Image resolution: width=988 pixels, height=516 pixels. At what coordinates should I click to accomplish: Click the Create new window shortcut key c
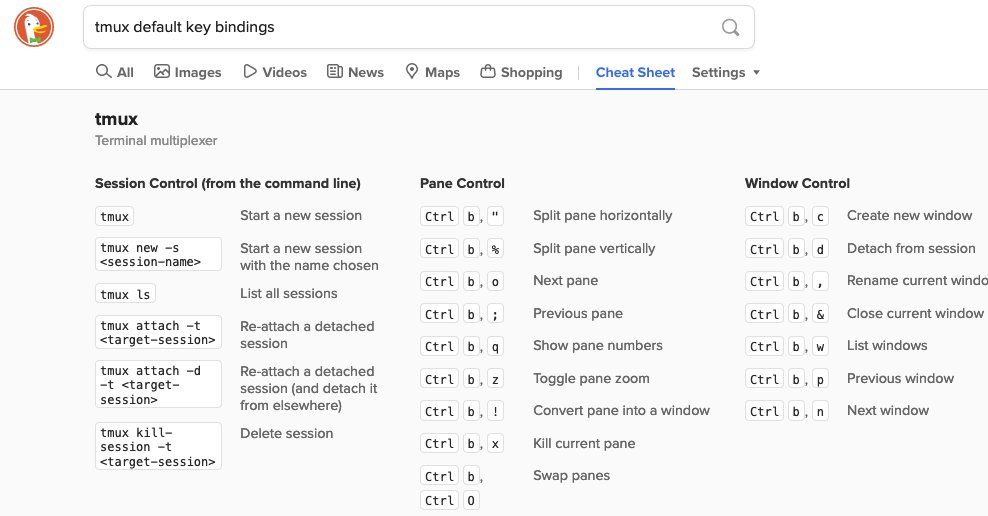820,217
